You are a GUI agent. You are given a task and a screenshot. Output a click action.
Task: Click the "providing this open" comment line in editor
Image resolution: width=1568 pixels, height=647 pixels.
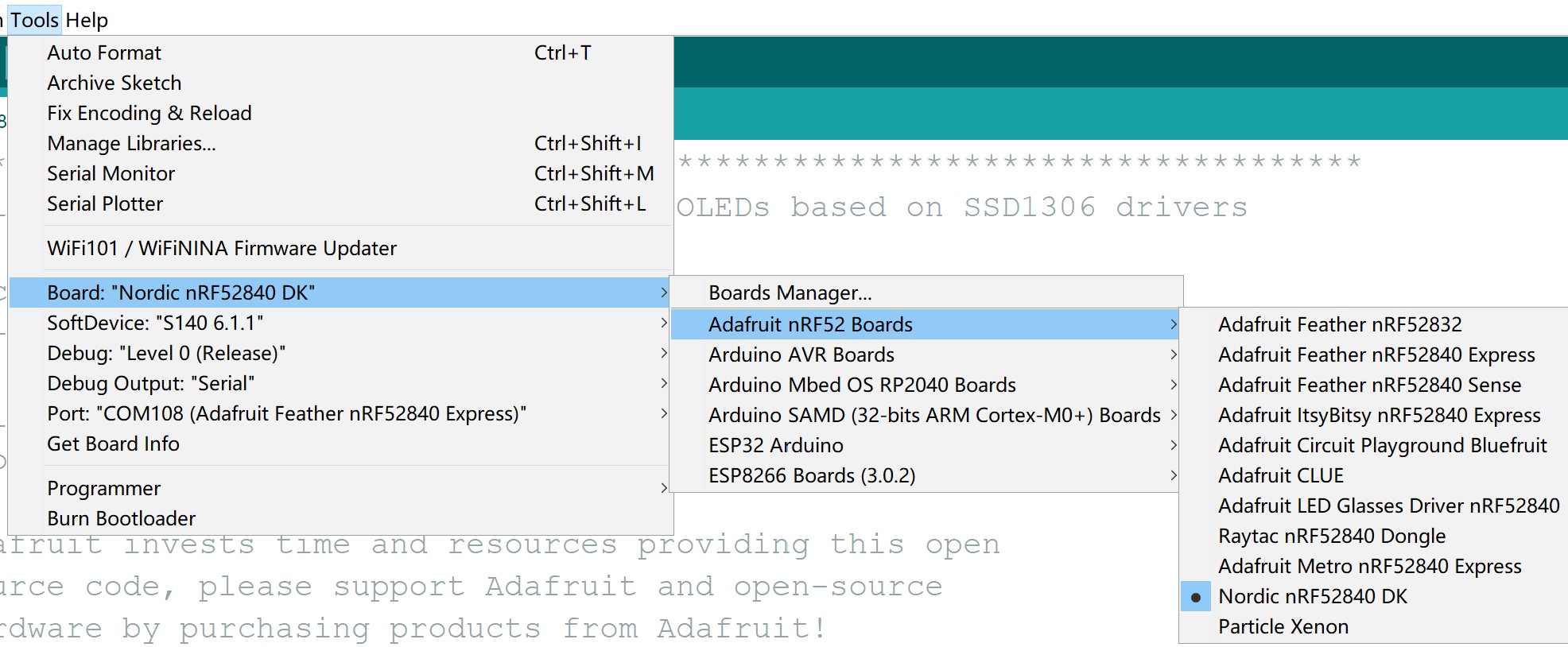818,545
